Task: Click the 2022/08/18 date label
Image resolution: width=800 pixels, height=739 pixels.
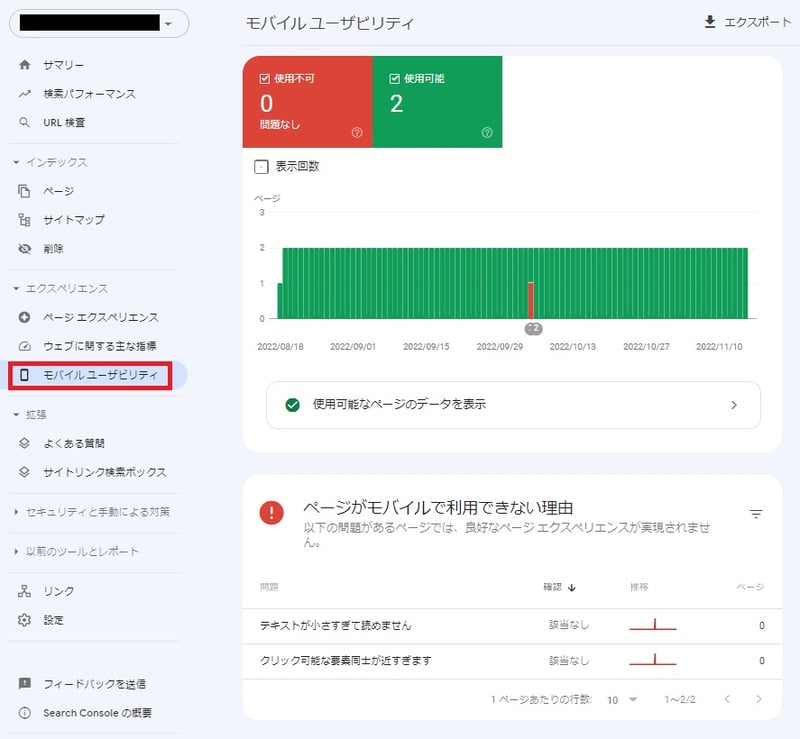Action: (x=280, y=347)
